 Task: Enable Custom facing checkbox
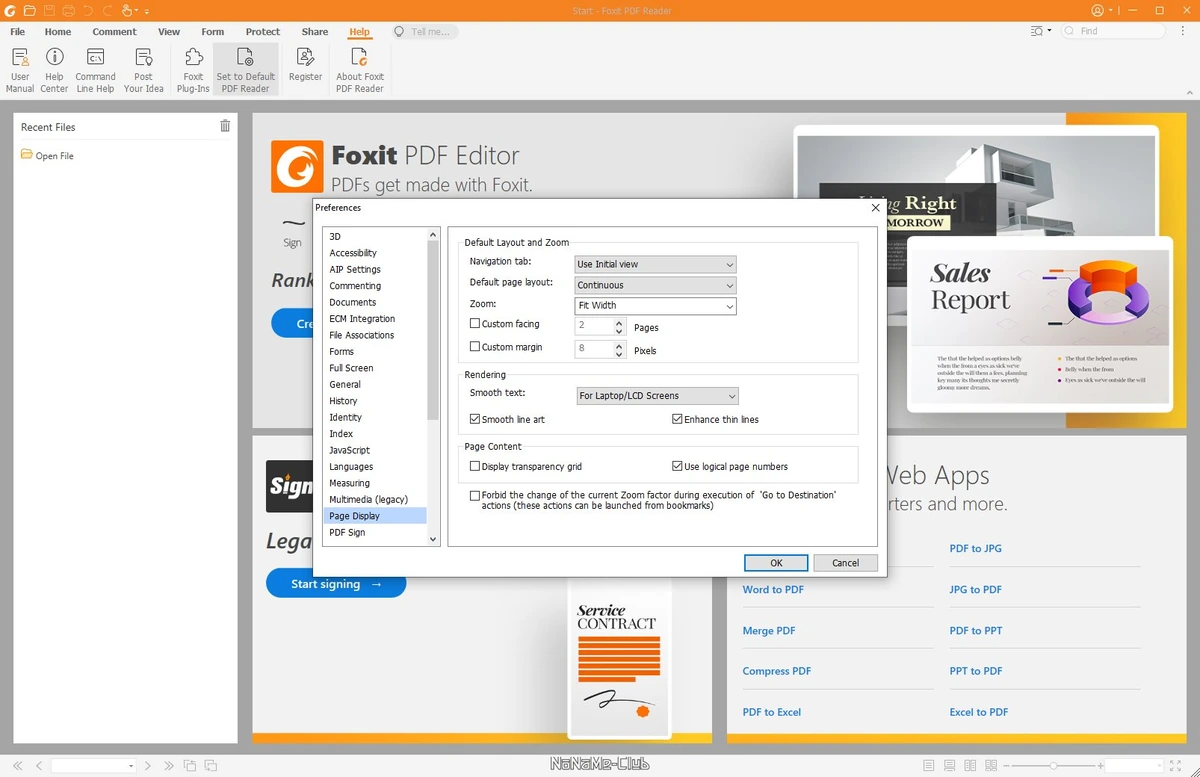tap(475, 324)
